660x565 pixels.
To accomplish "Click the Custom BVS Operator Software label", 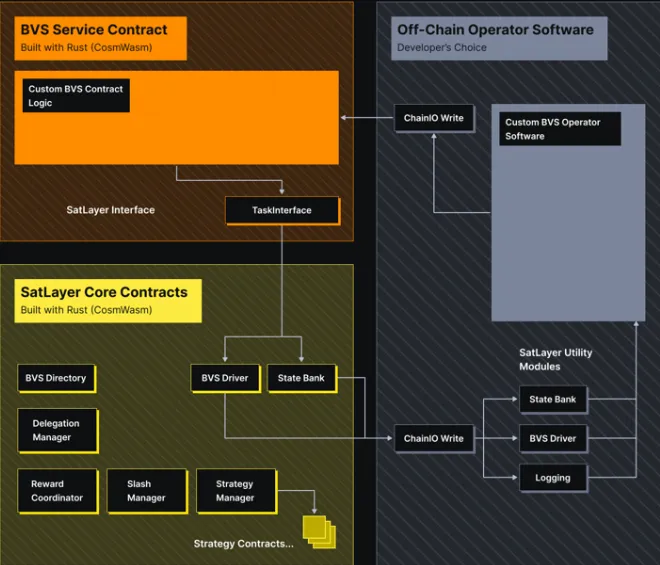I will coord(559,129).
